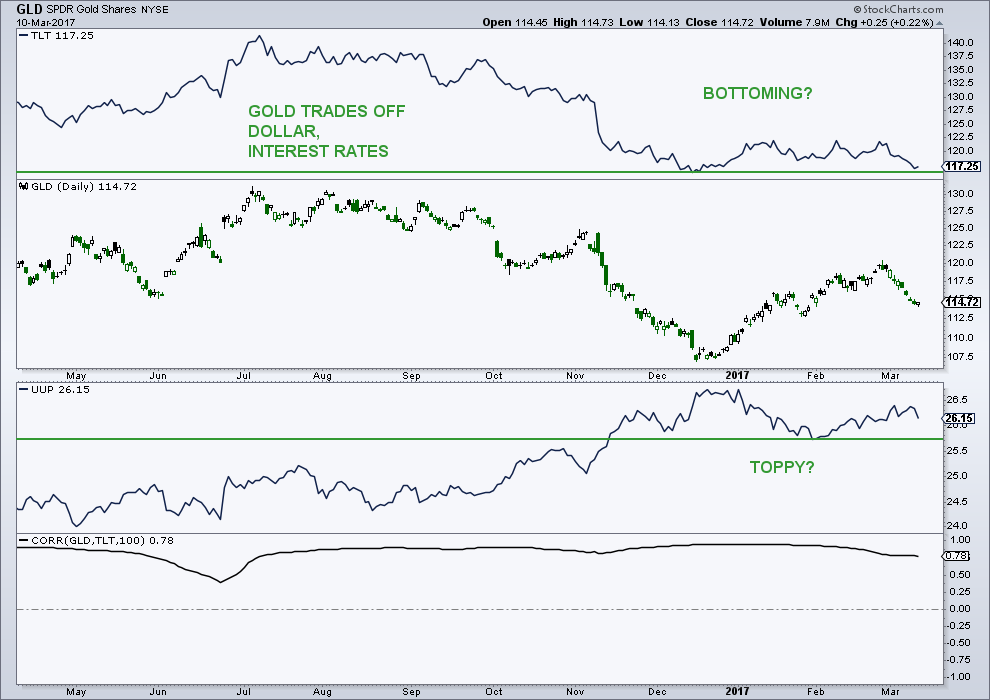Viewport: 990px width, 700px height.
Task: Click the GLD ticker symbol in header
Action: pos(30,9)
